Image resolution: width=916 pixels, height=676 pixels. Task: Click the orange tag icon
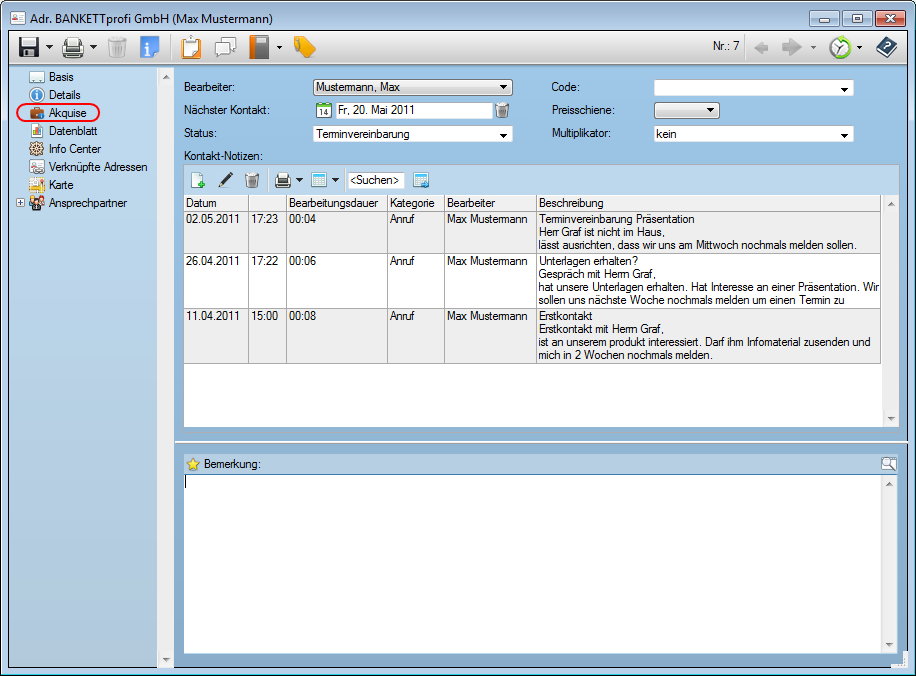point(304,47)
